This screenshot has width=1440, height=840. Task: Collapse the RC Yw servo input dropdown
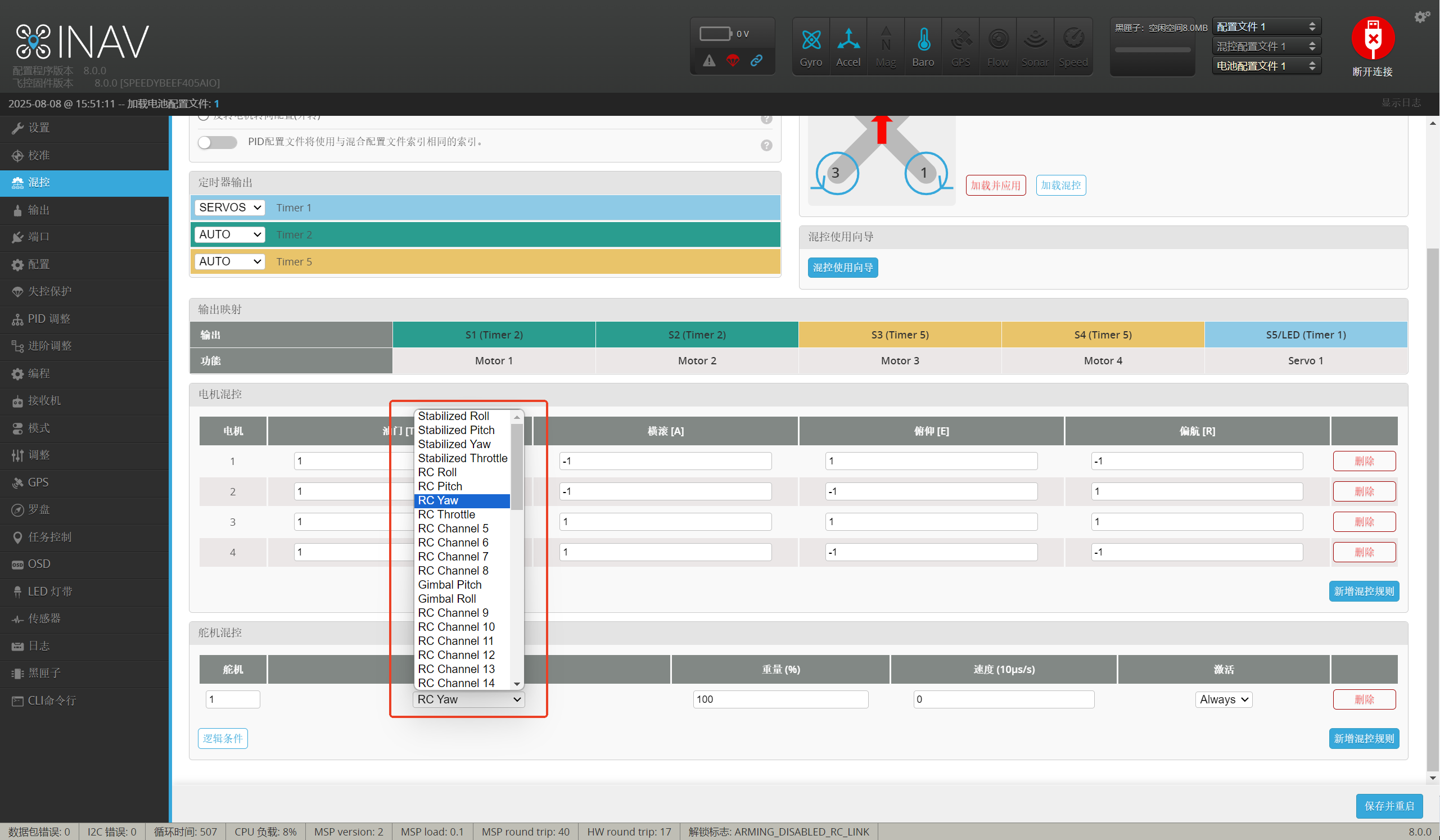tap(468, 699)
